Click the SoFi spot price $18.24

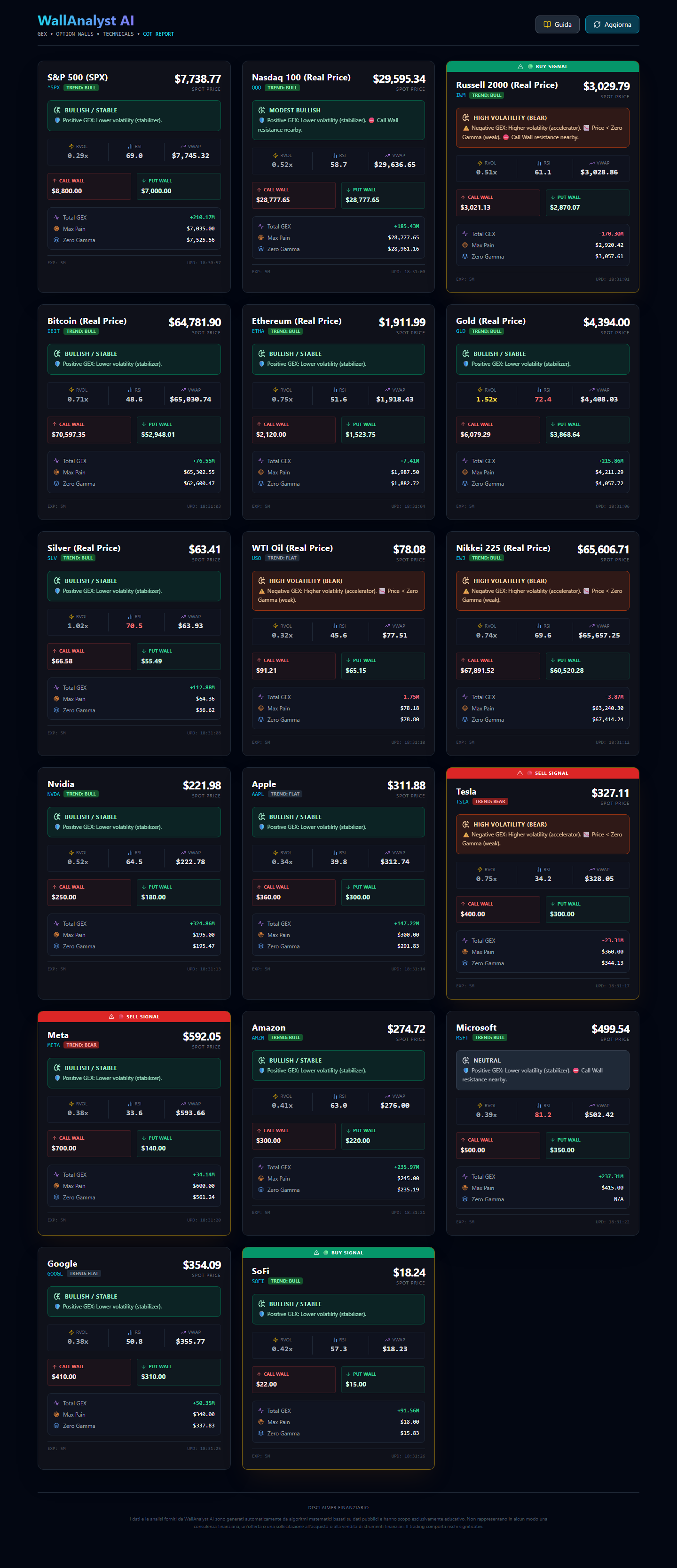[409, 1272]
